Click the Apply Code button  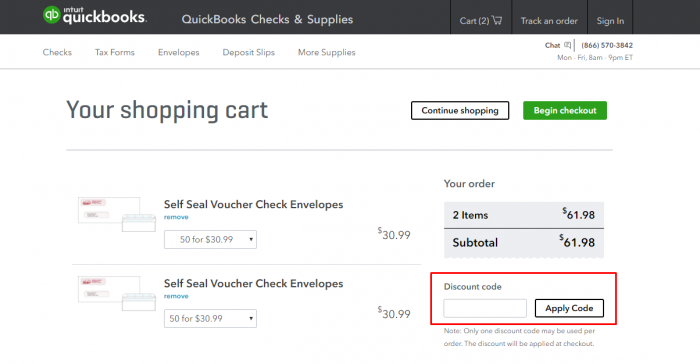(x=569, y=308)
